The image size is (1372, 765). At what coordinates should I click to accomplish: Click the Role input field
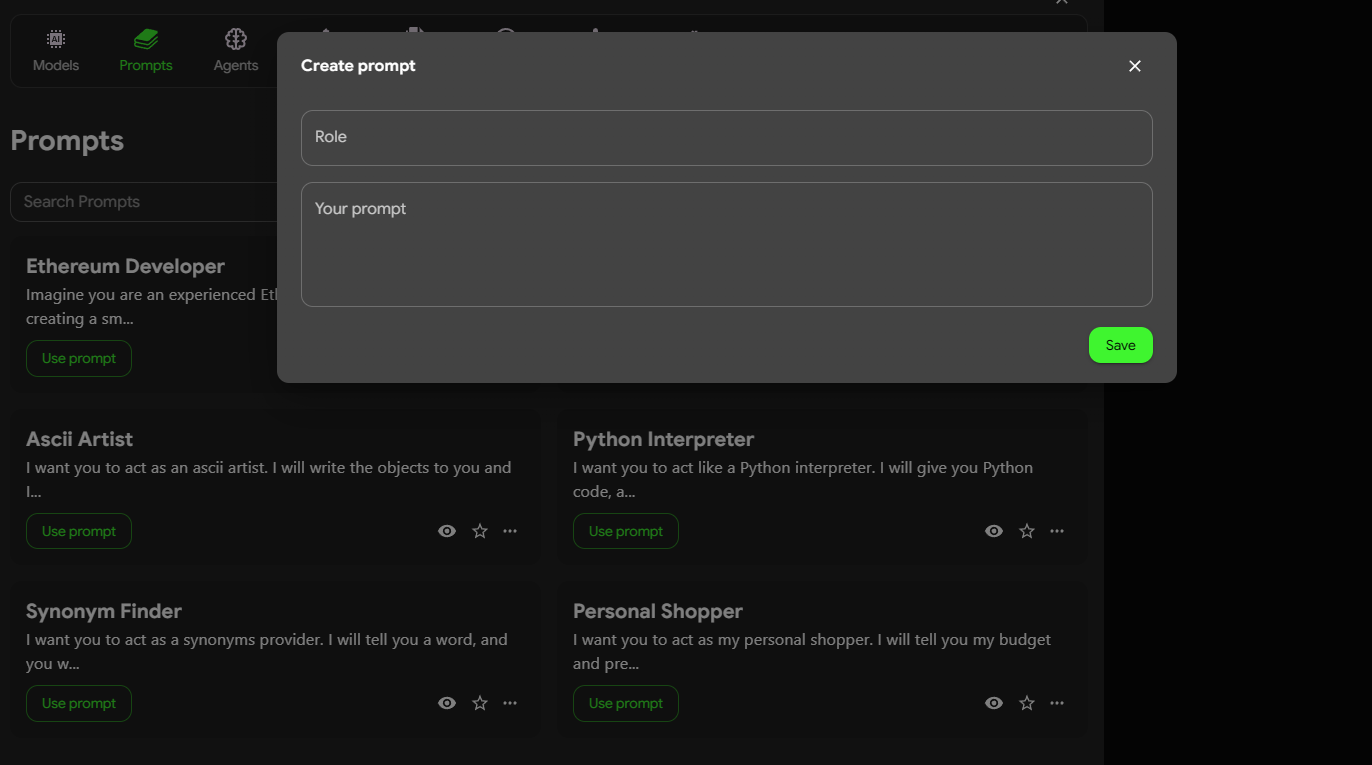coord(727,137)
